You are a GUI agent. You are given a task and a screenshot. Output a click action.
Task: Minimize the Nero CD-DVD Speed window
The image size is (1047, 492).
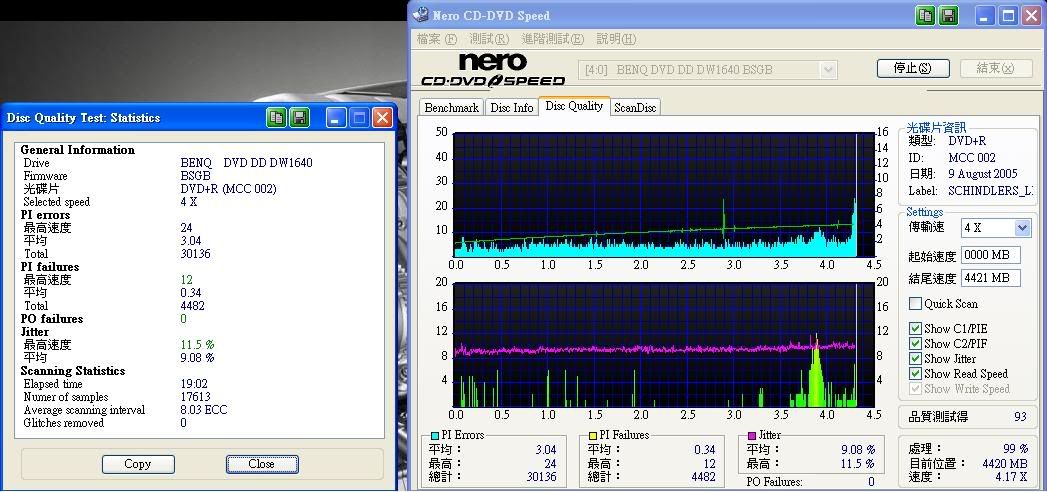(x=984, y=16)
